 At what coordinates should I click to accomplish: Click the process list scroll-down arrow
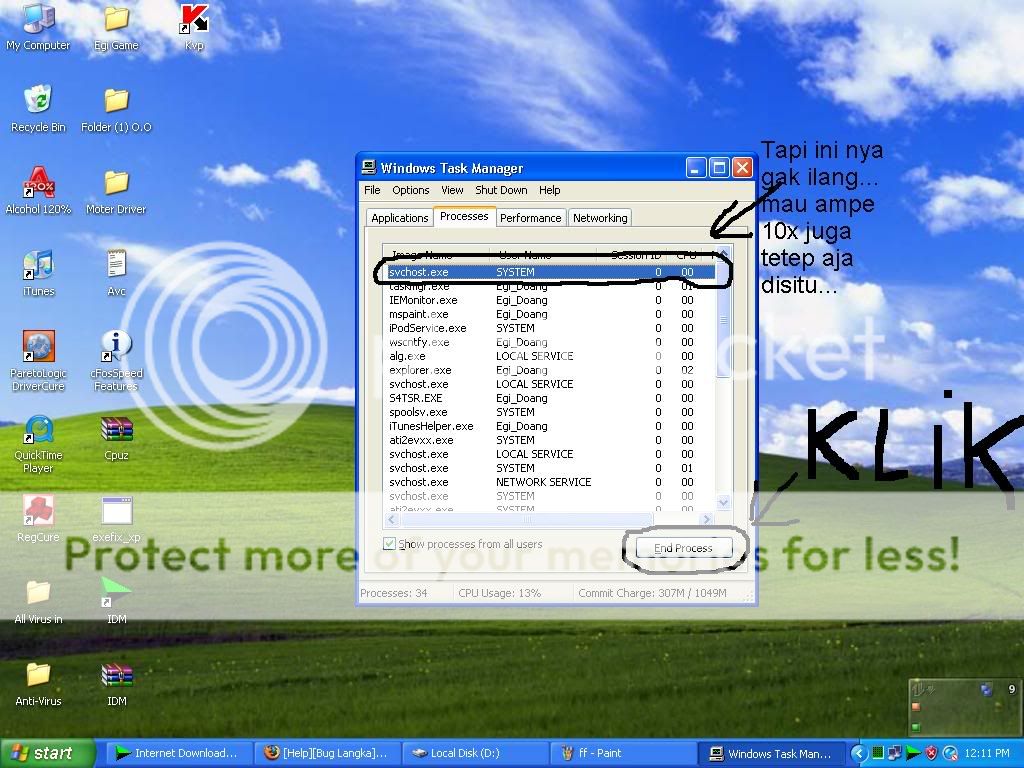tap(723, 502)
